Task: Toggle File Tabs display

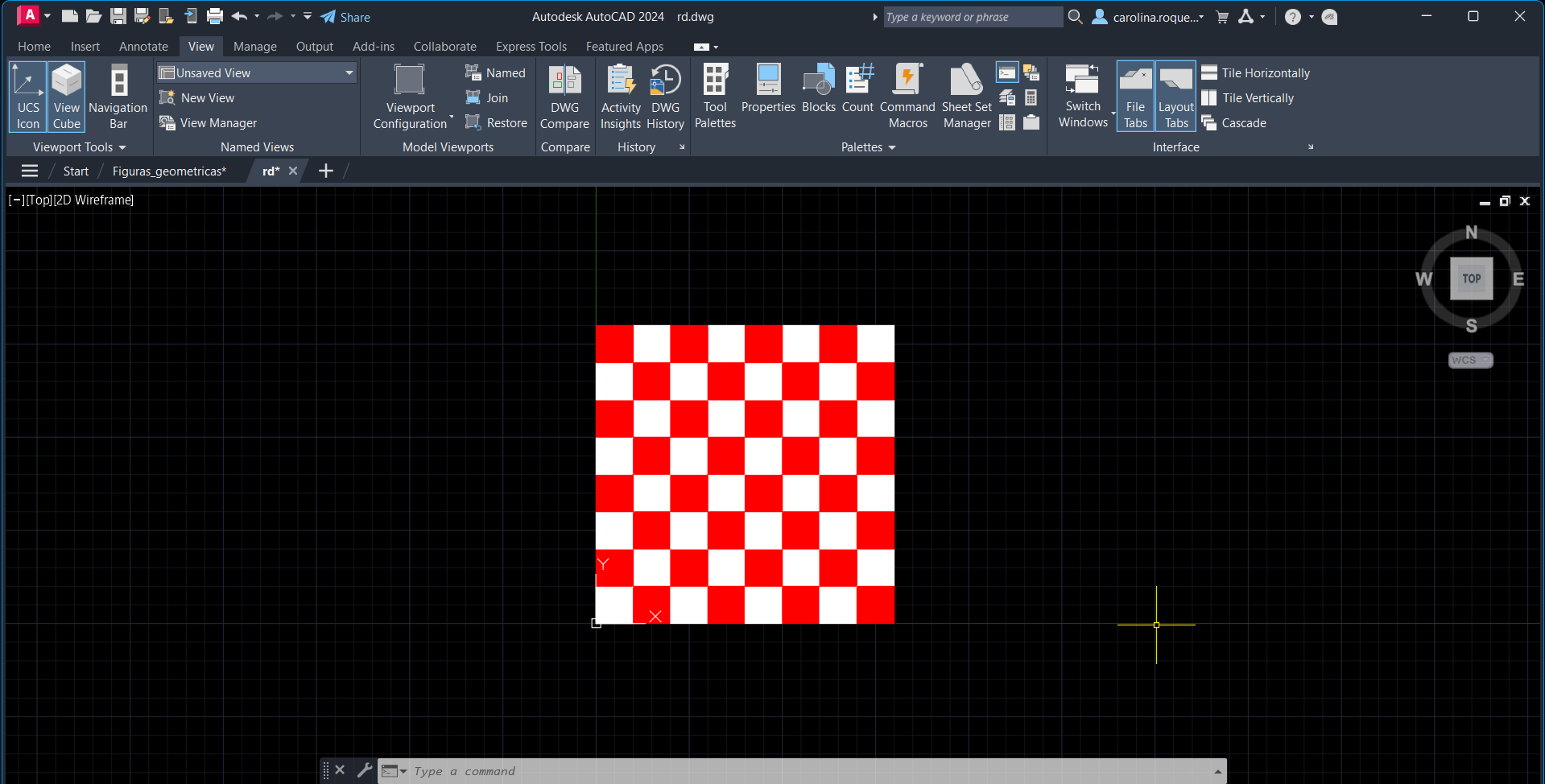Action: 1135,97
